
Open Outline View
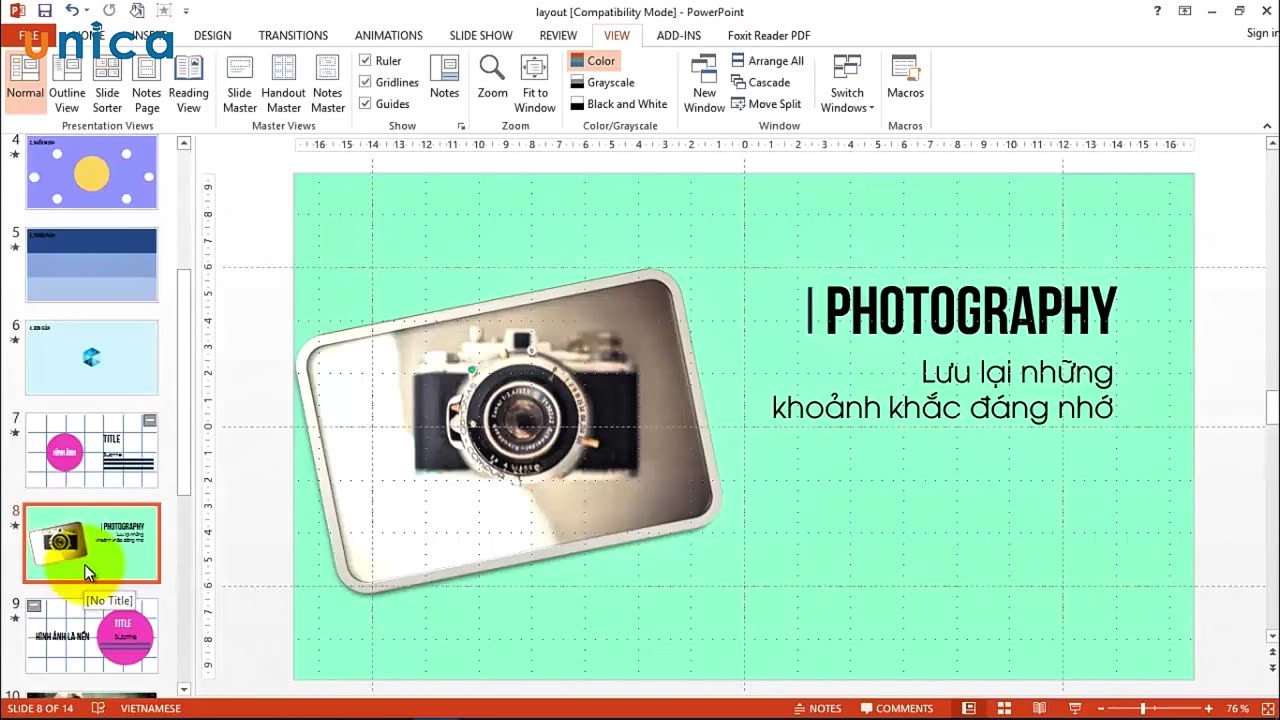pos(67,82)
